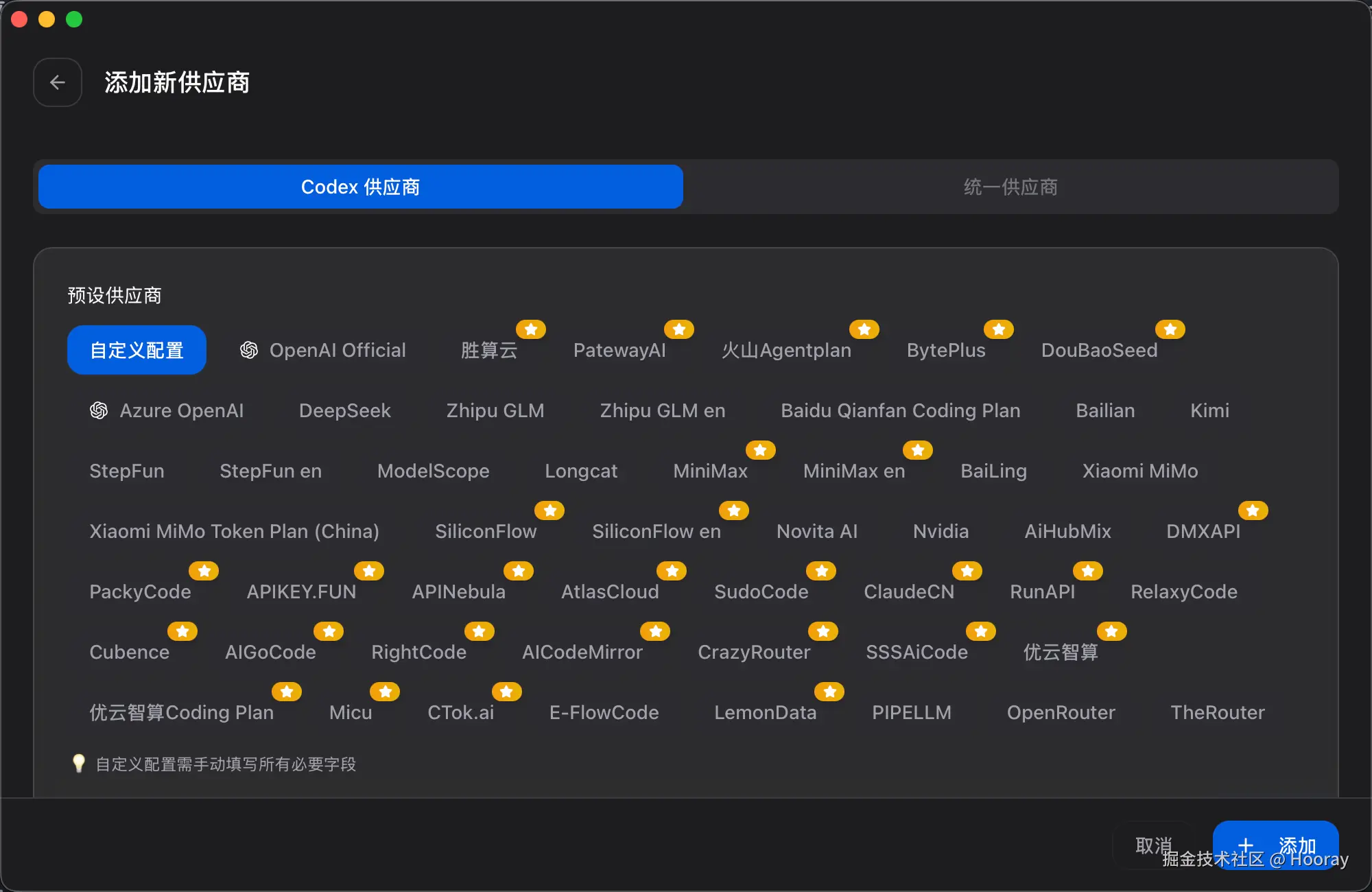The image size is (1372, 892).
Task: Click the star badge on RunAPI
Action: (1088, 571)
